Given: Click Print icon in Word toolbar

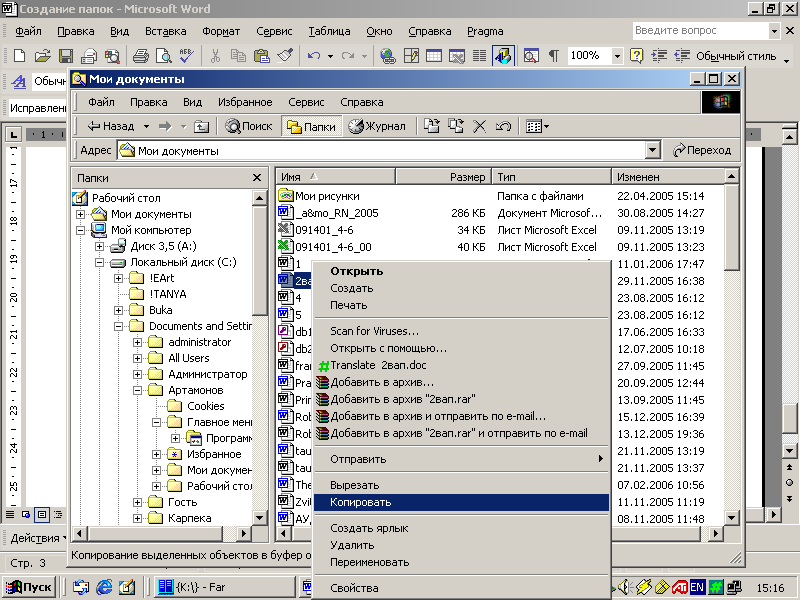Looking at the screenshot, I should click(140, 56).
